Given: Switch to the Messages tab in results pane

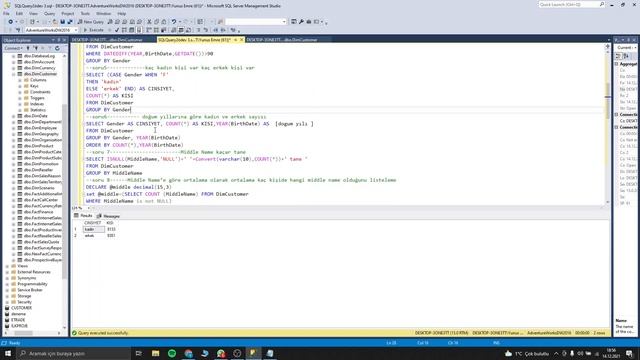Looking at the screenshot, I should pyautogui.click(x=108, y=216).
